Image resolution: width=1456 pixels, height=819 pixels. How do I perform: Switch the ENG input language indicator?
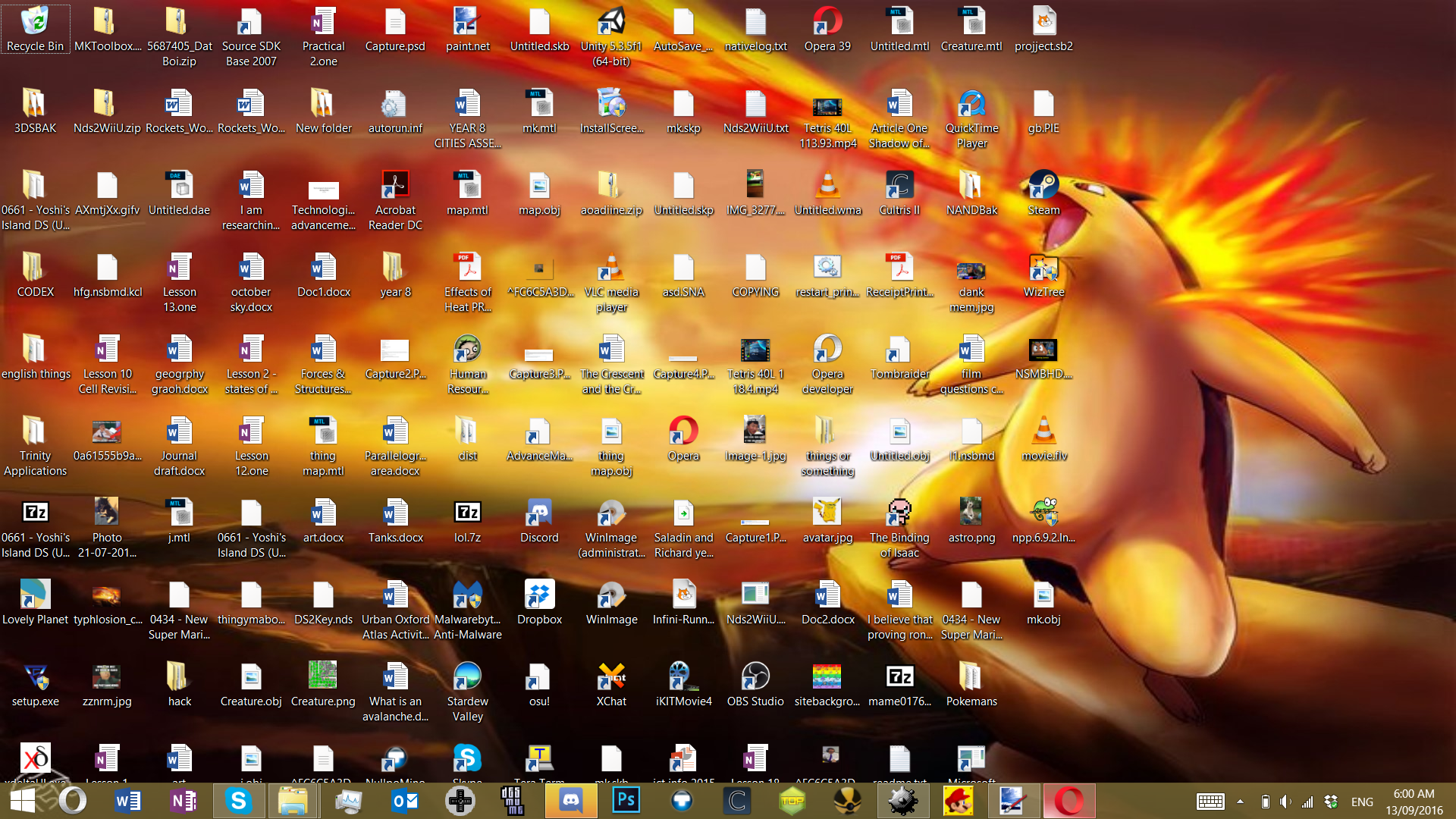point(1362,801)
